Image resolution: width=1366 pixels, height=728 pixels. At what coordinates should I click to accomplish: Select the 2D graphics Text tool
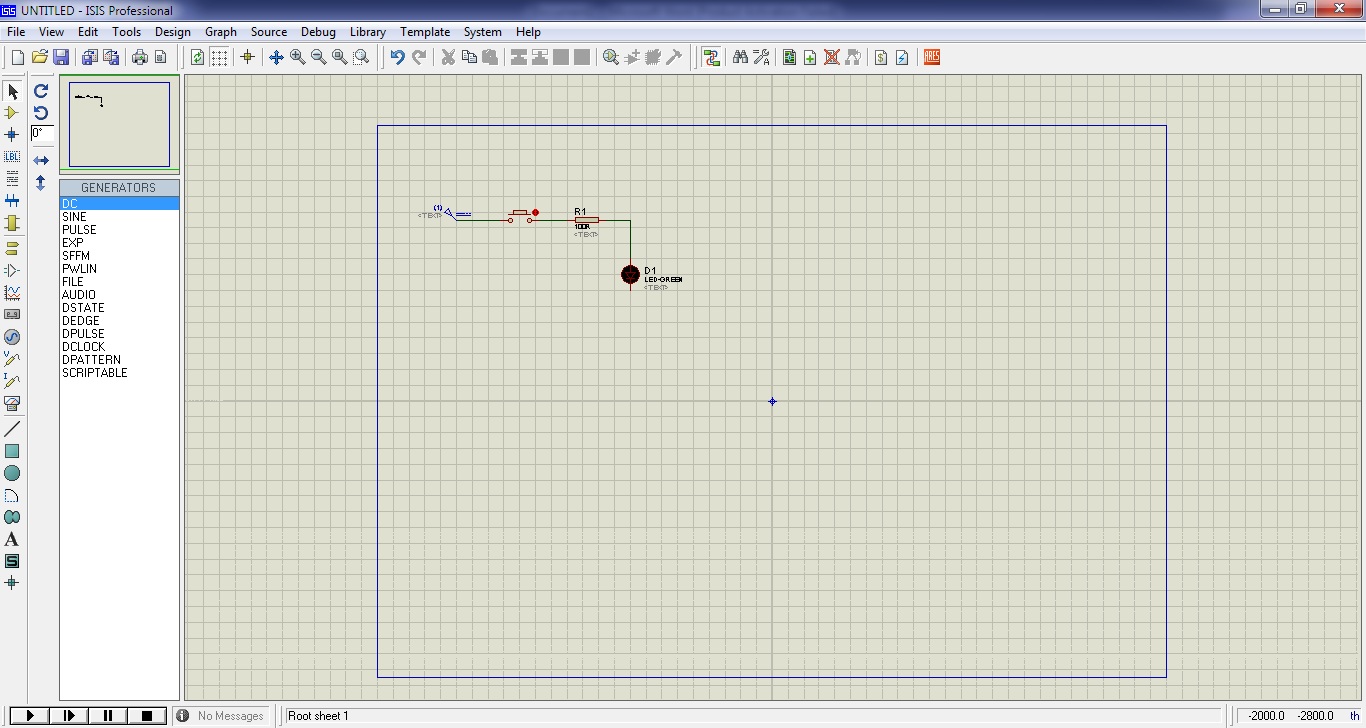coord(12,539)
